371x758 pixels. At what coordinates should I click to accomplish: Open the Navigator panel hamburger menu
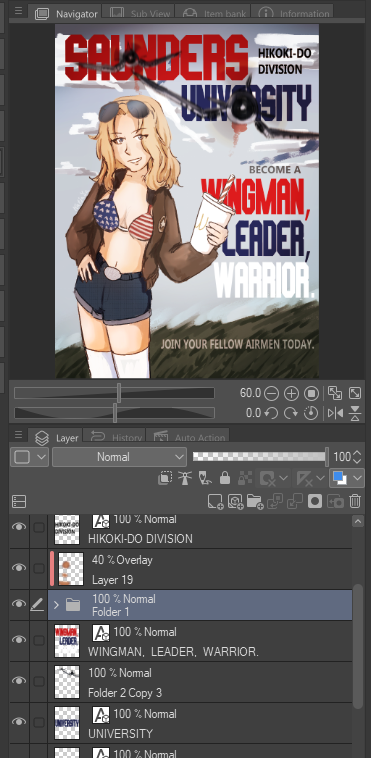coord(18,11)
